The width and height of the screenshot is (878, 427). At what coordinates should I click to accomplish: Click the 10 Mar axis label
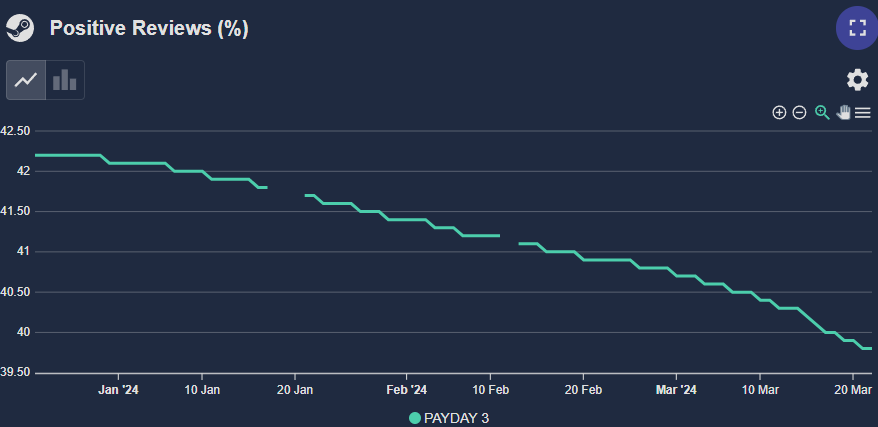tap(759, 390)
